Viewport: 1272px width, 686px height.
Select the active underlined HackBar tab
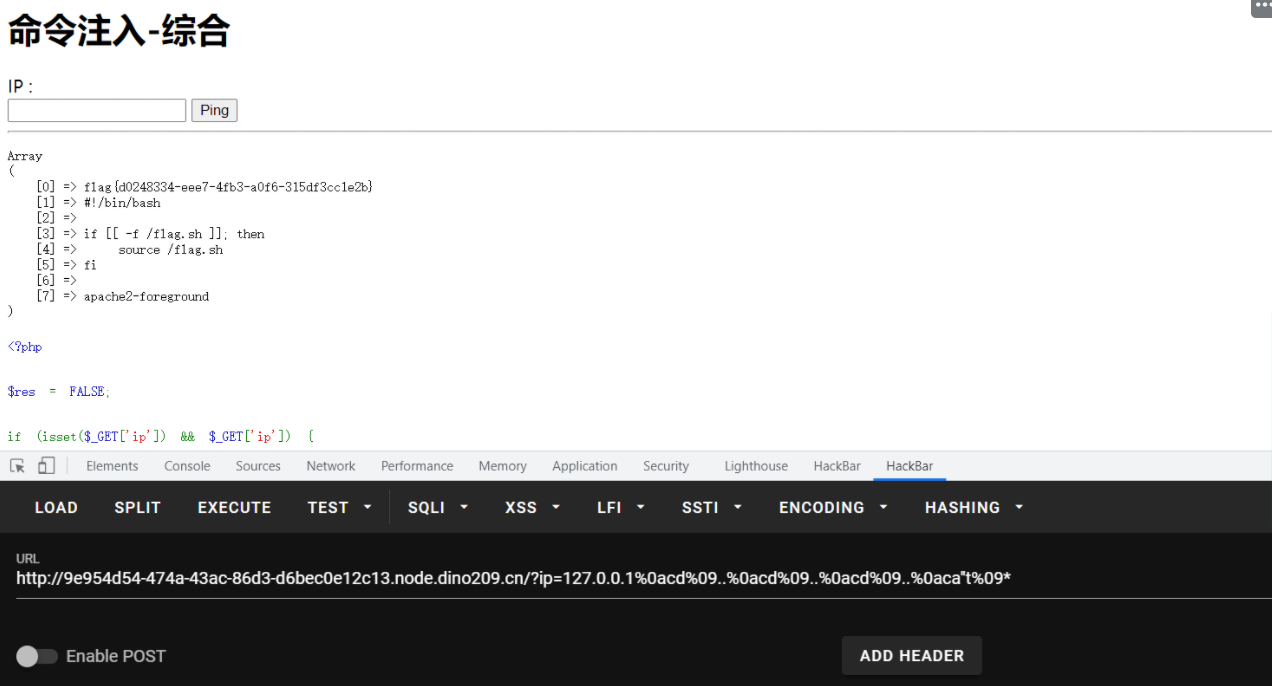909,466
